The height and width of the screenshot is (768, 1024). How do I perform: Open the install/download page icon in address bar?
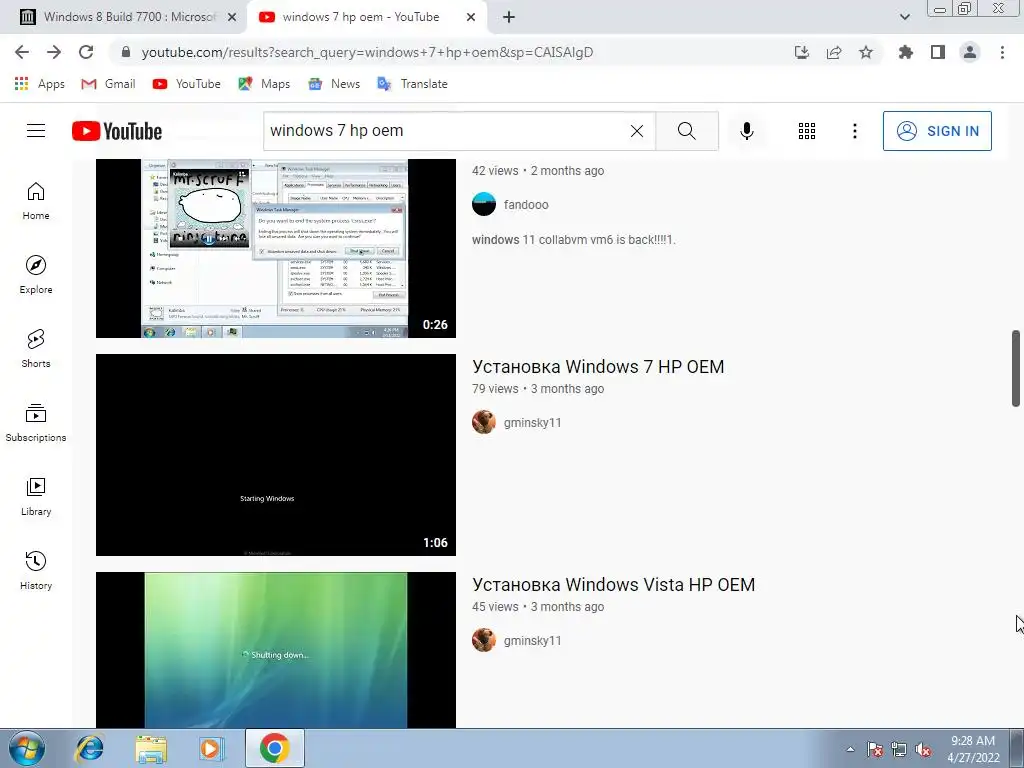pyautogui.click(x=802, y=52)
